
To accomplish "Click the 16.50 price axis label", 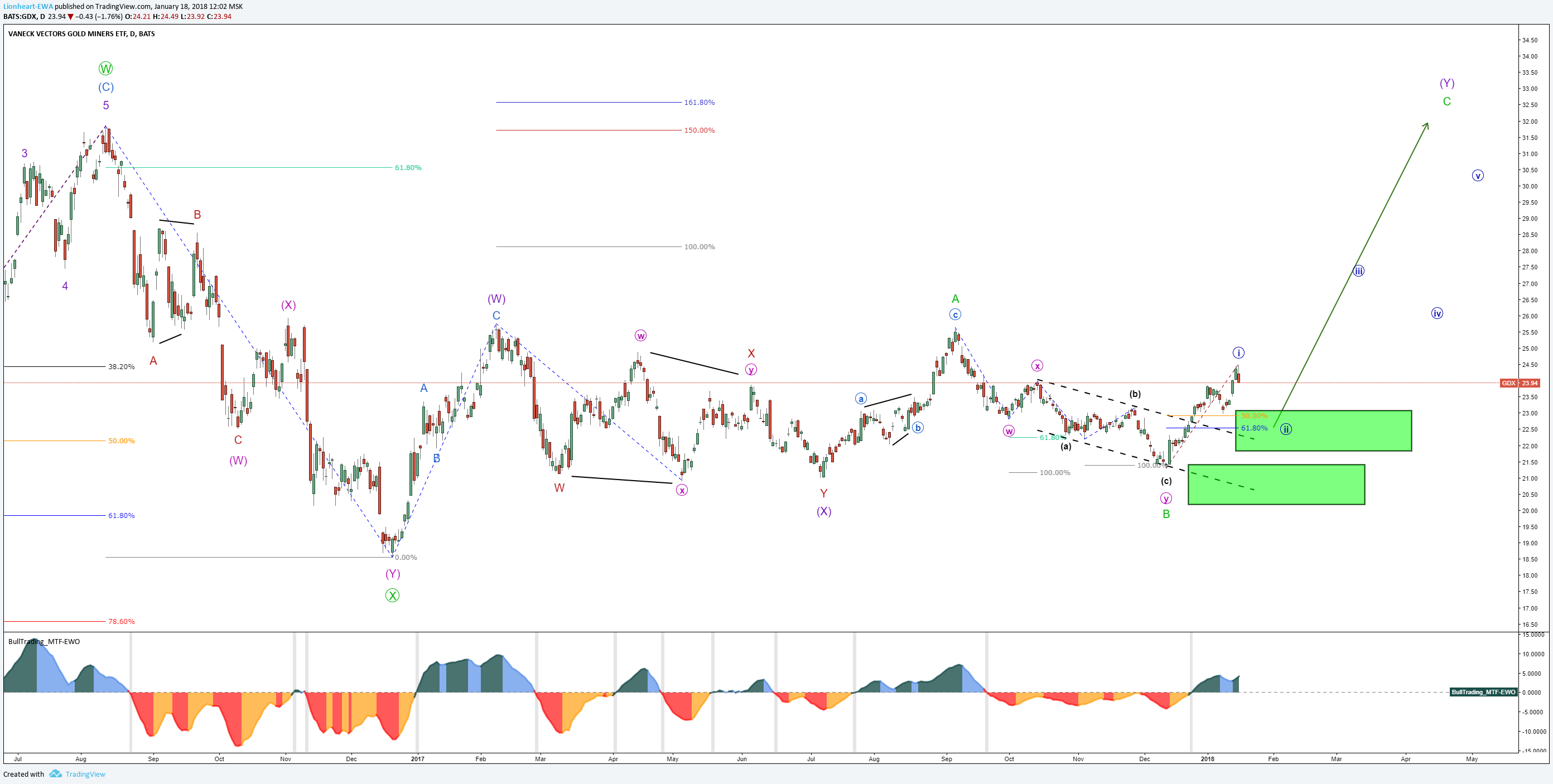I will (x=1530, y=625).
